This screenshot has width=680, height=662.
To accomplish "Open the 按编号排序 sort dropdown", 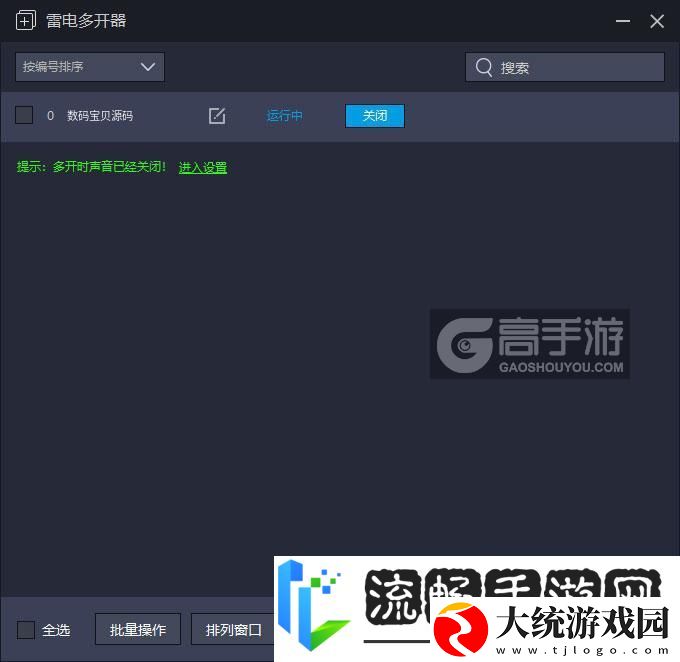I will pyautogui.click(x=90, y=67).
